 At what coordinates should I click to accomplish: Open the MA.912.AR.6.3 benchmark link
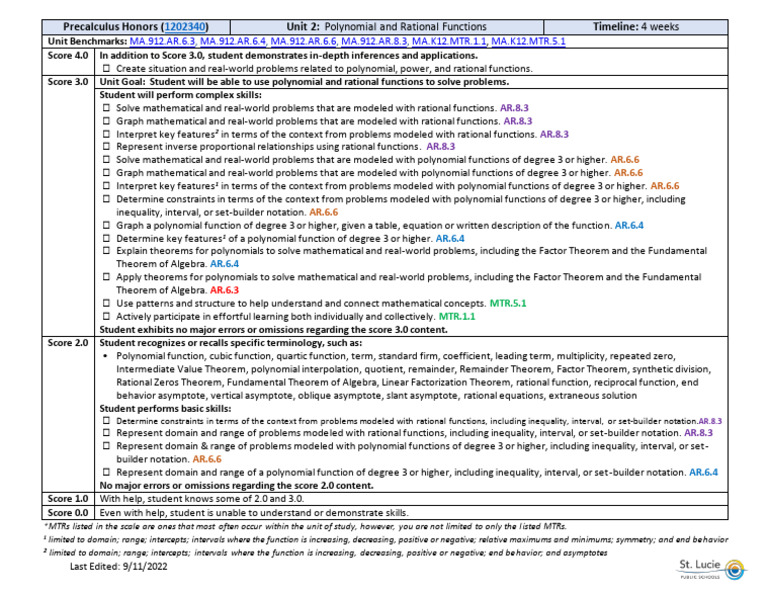pos(162,41)
